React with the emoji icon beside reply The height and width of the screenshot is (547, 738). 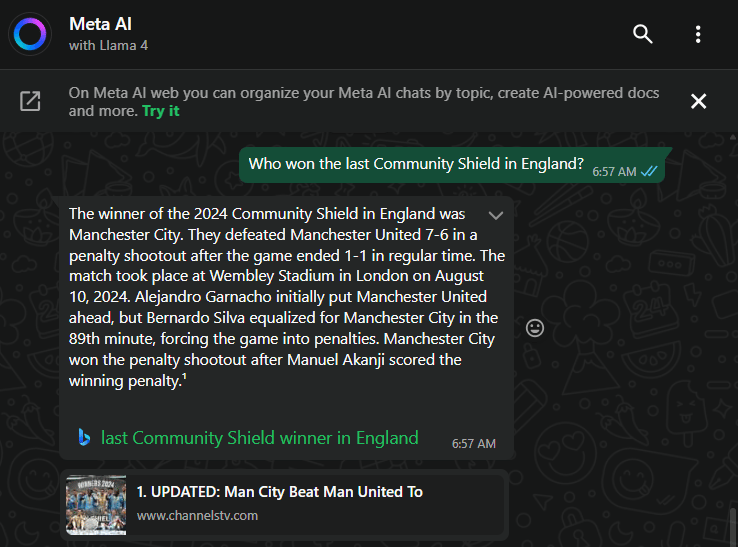pyautogui.click(x=535, y=328)
